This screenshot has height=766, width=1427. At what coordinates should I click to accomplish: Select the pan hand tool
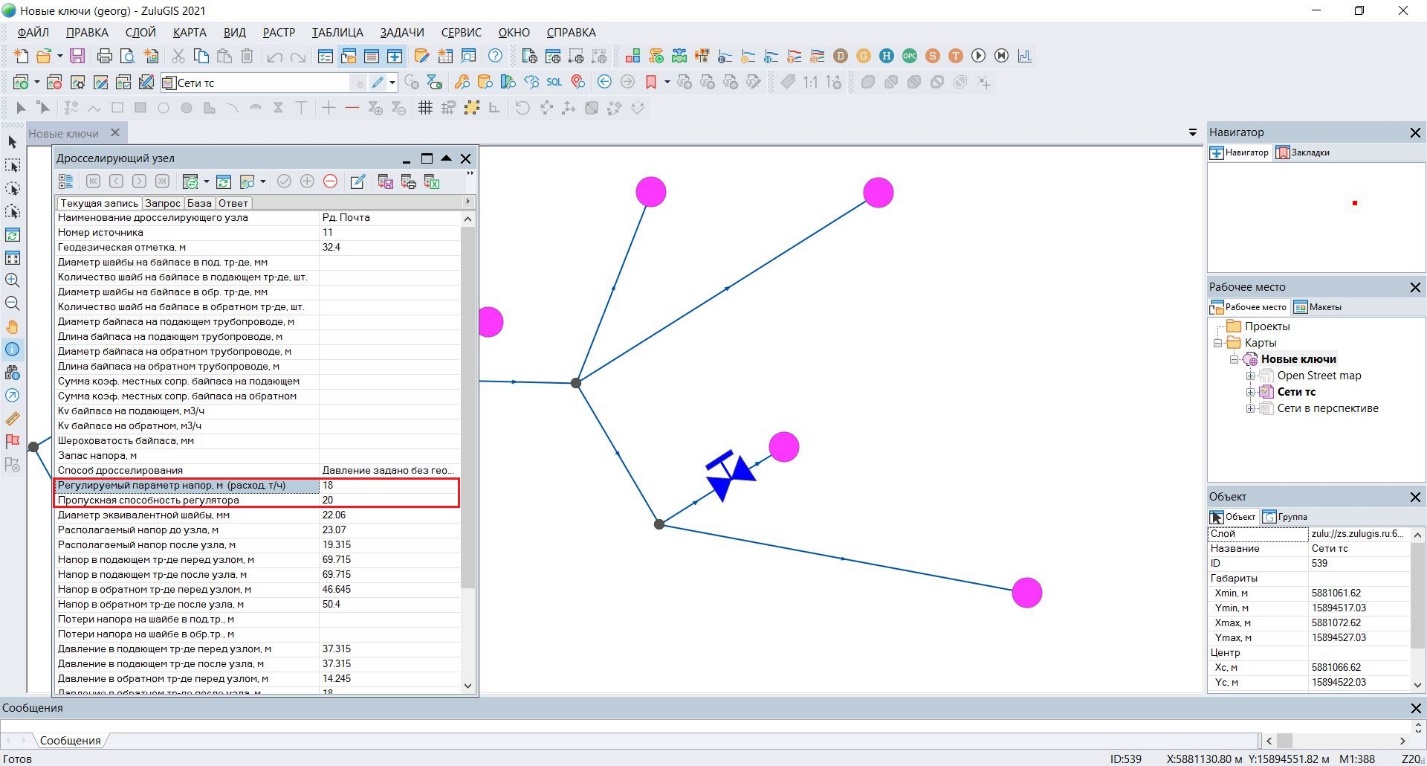coord(13,326)
